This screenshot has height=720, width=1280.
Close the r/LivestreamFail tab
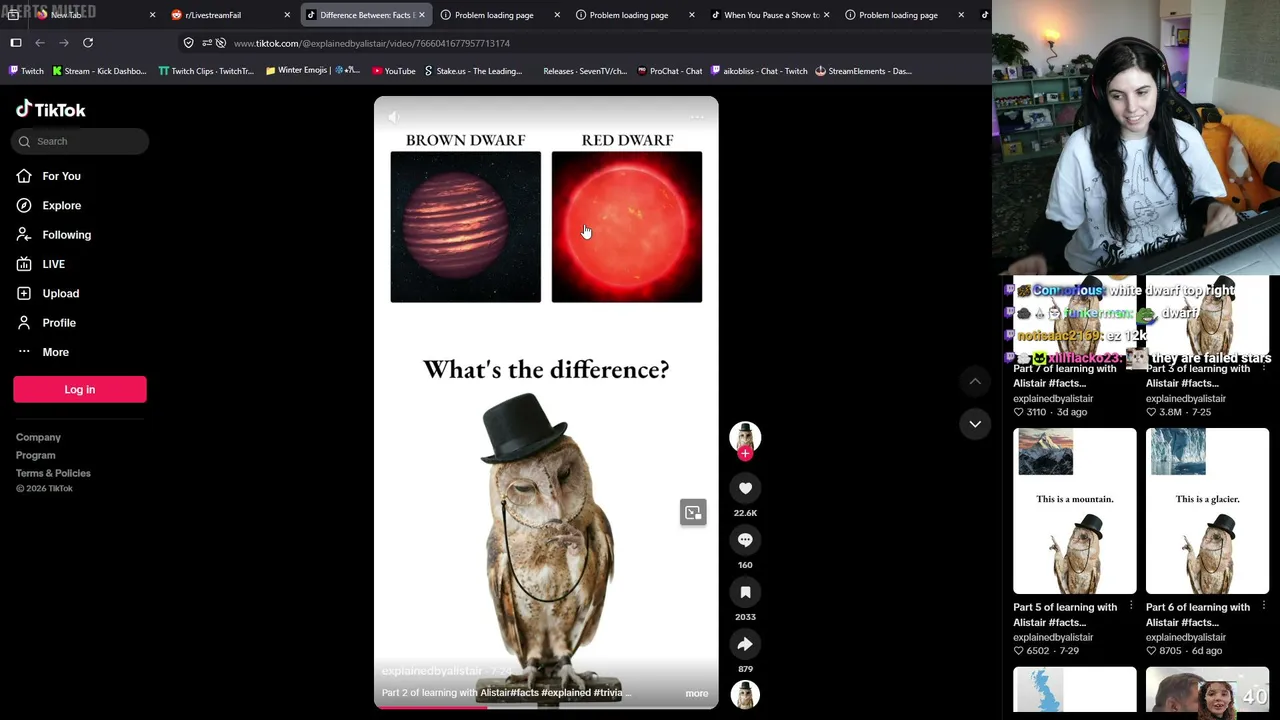click(x=287, y=15)
